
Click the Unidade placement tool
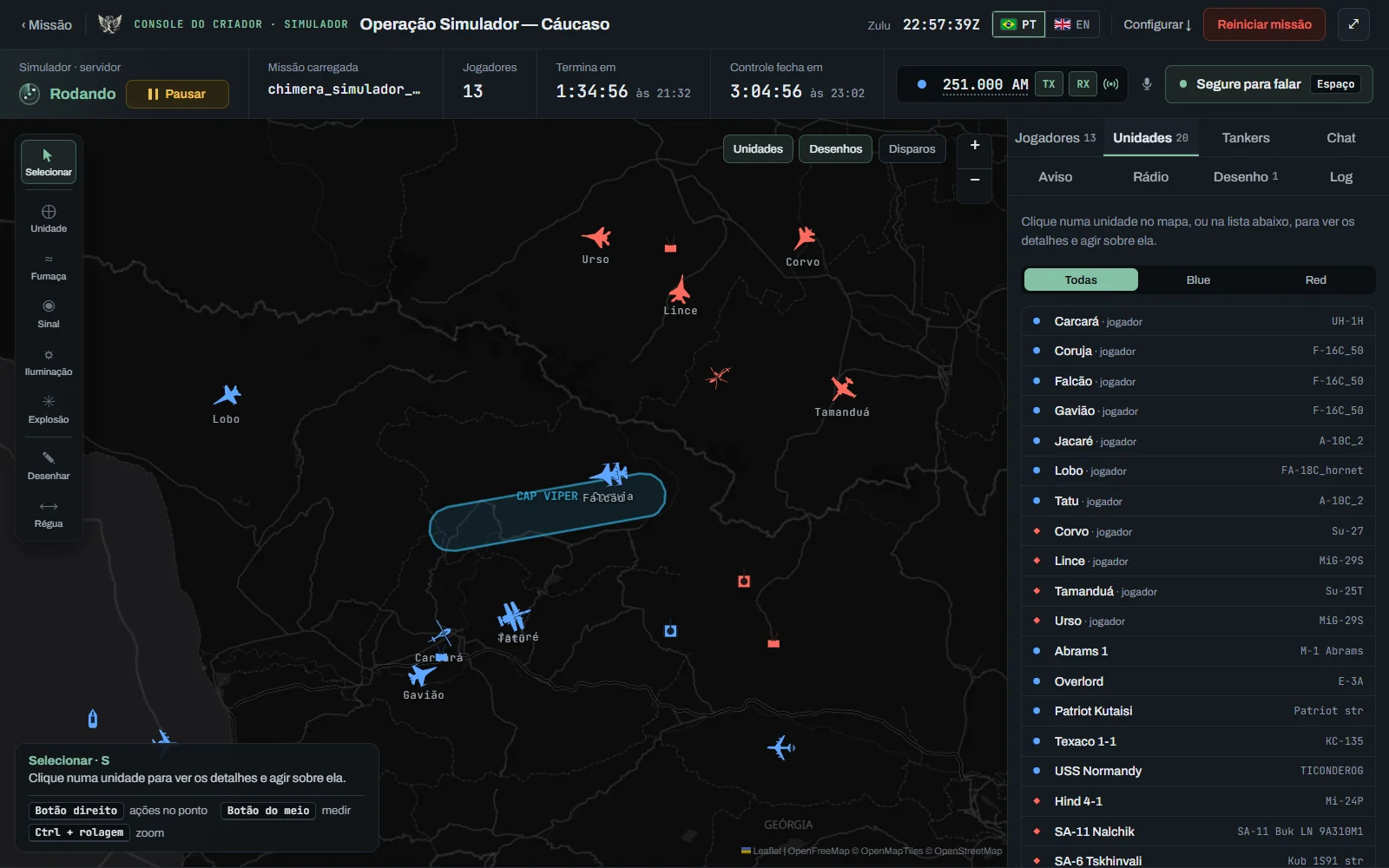click(49, 219)
